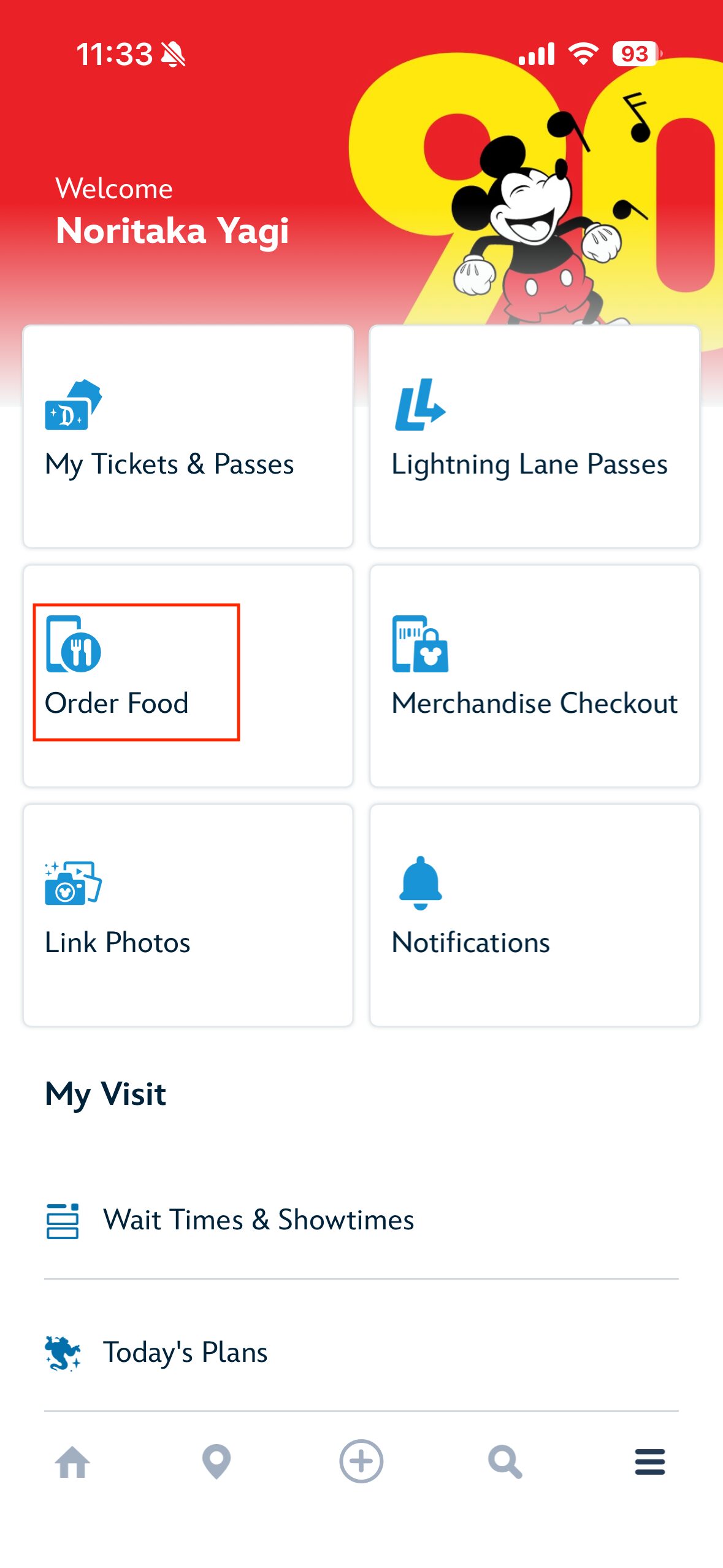This screenshot has height=1568, width=723.
Task: Tap the Order Food fork-and-knife icon
Action: coord(74,644)
